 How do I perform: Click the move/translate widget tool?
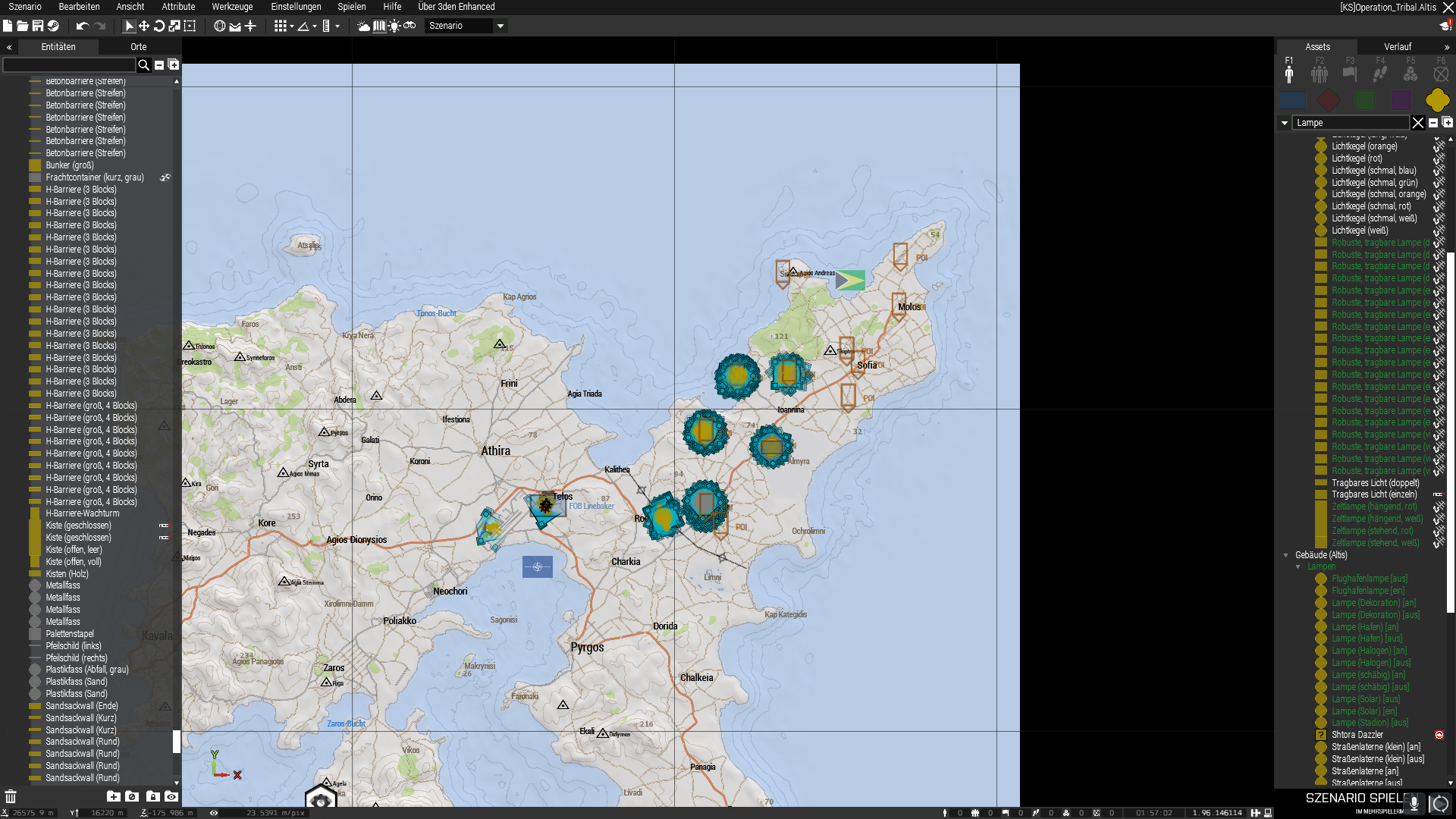pos(143,26)
